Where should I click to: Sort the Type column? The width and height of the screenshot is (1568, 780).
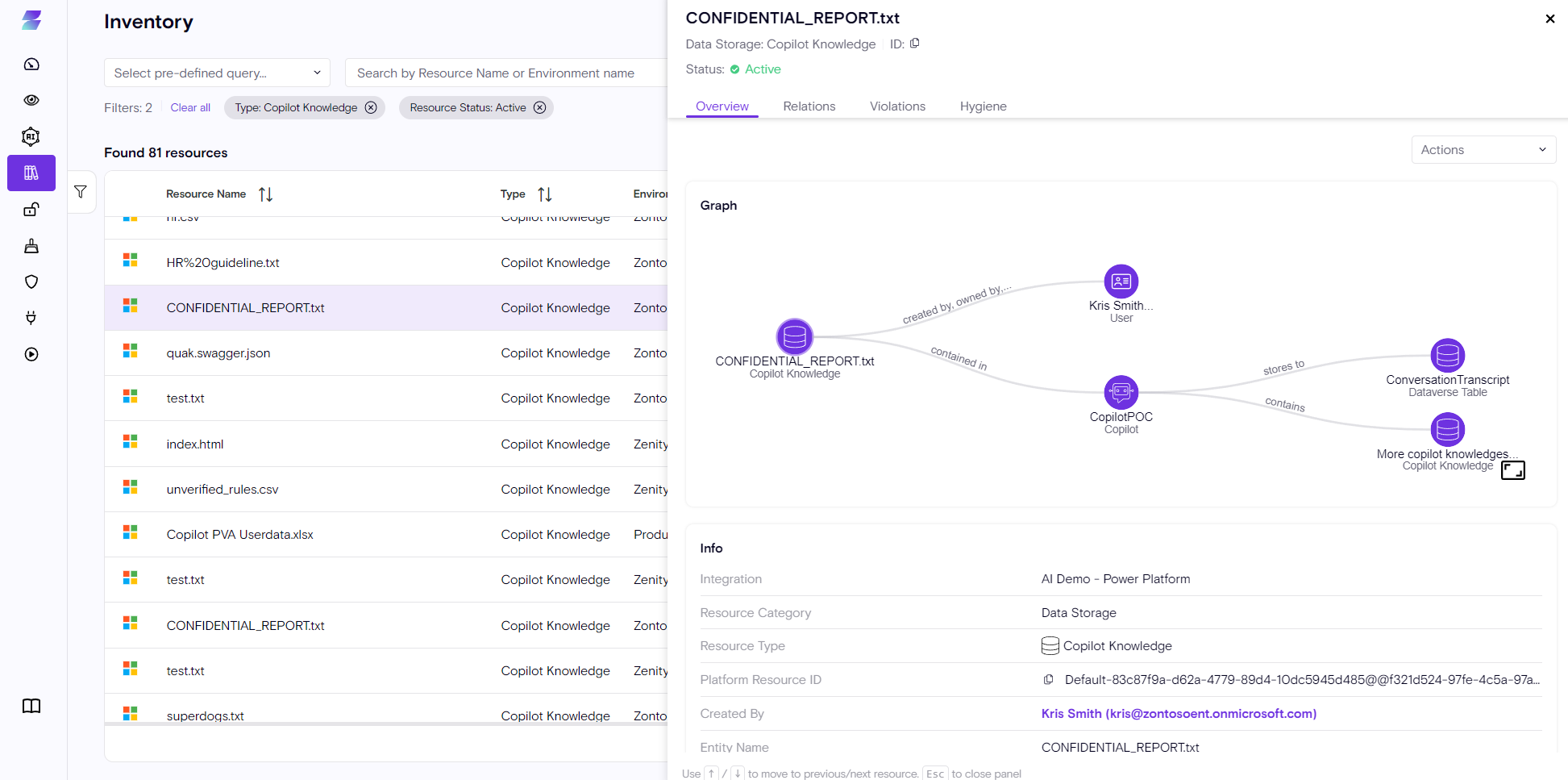point(545,194)
